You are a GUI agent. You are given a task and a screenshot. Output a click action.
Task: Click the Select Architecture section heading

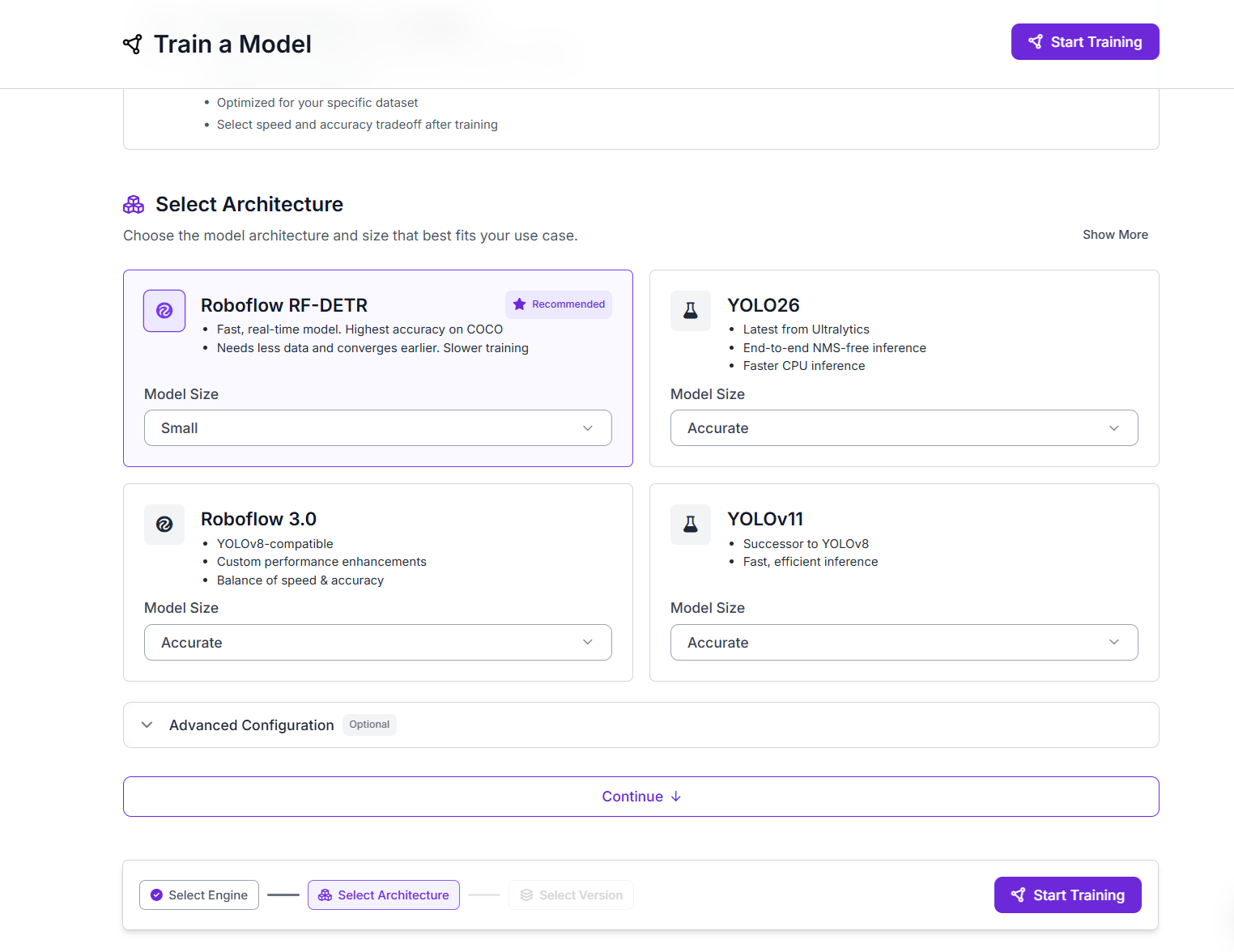tap(249, 205)
